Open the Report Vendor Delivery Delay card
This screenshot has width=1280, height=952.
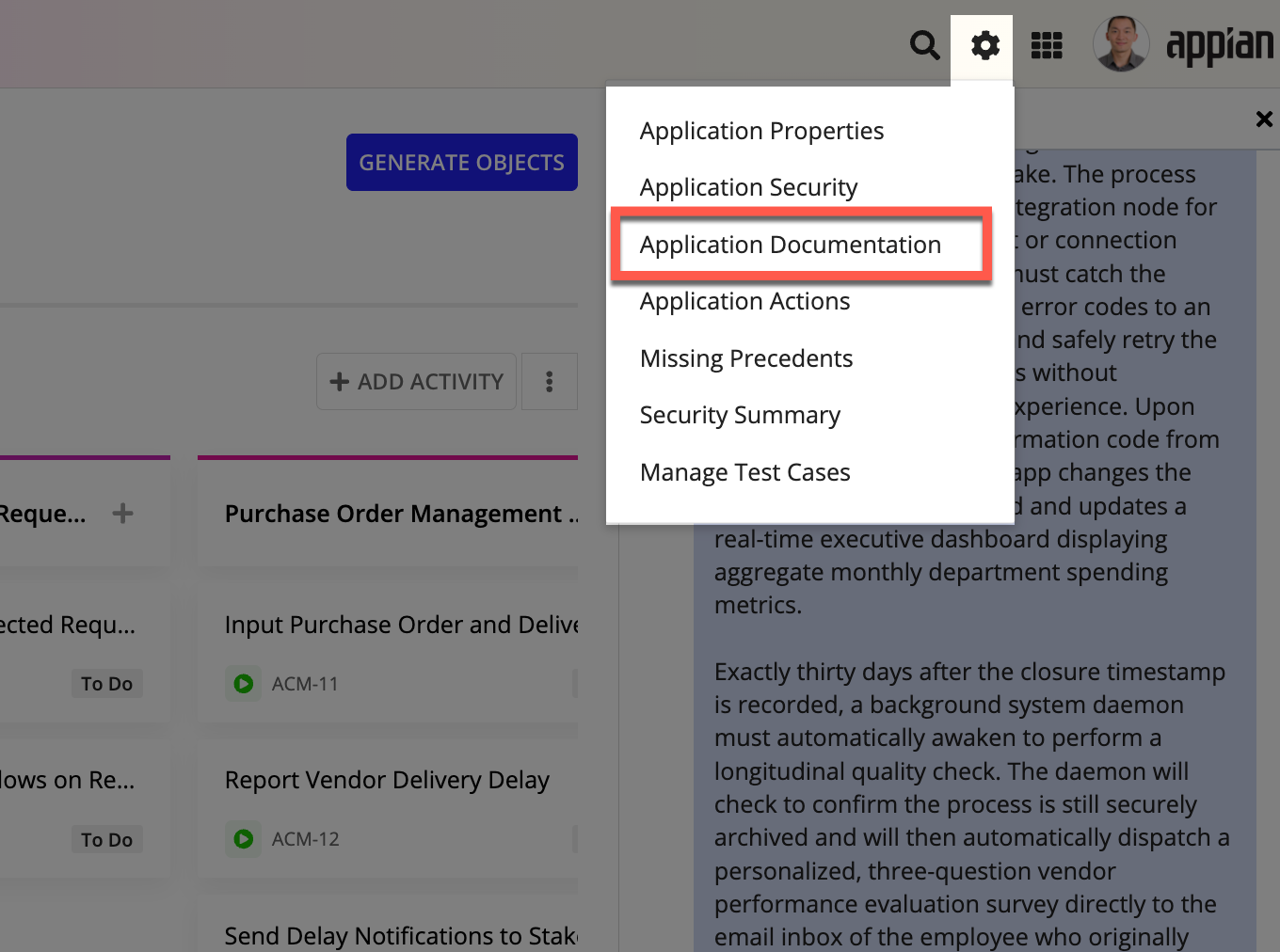click(x=388, y=807)
